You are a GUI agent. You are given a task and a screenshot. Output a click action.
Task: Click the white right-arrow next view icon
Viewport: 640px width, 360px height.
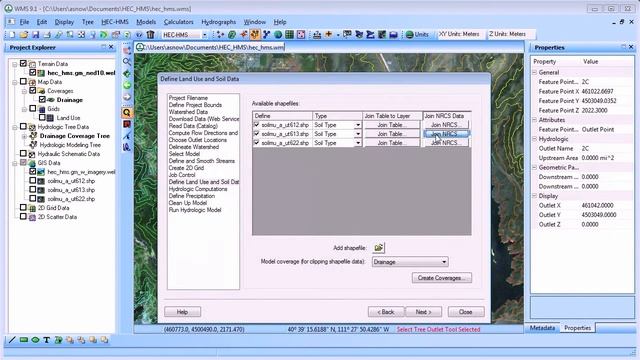127,97
